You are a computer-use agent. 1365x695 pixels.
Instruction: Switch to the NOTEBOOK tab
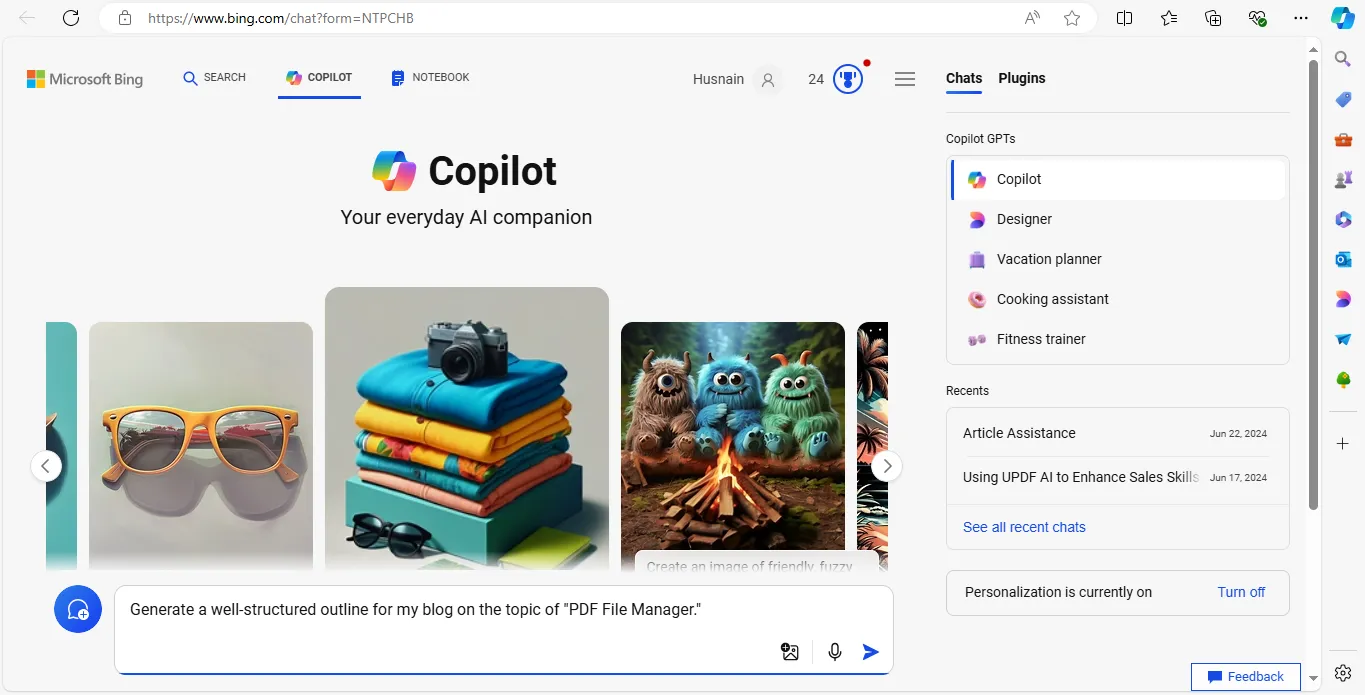pyautogui.click(x=430, y=77)
